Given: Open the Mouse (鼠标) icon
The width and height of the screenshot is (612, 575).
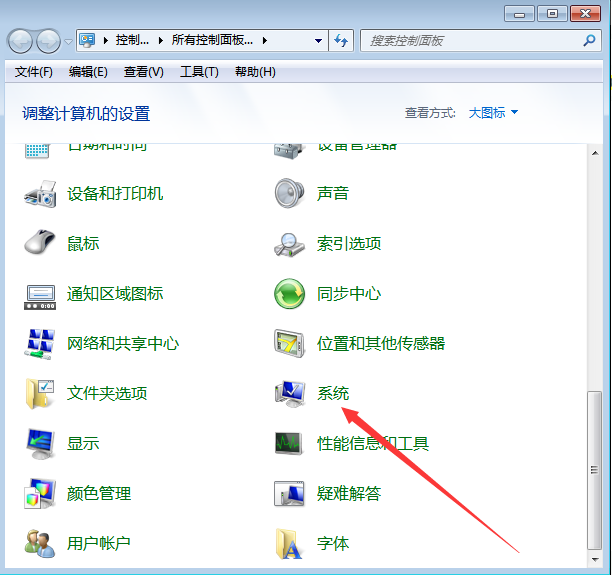Looking at the screenshot, I should (x=40, y=242).
